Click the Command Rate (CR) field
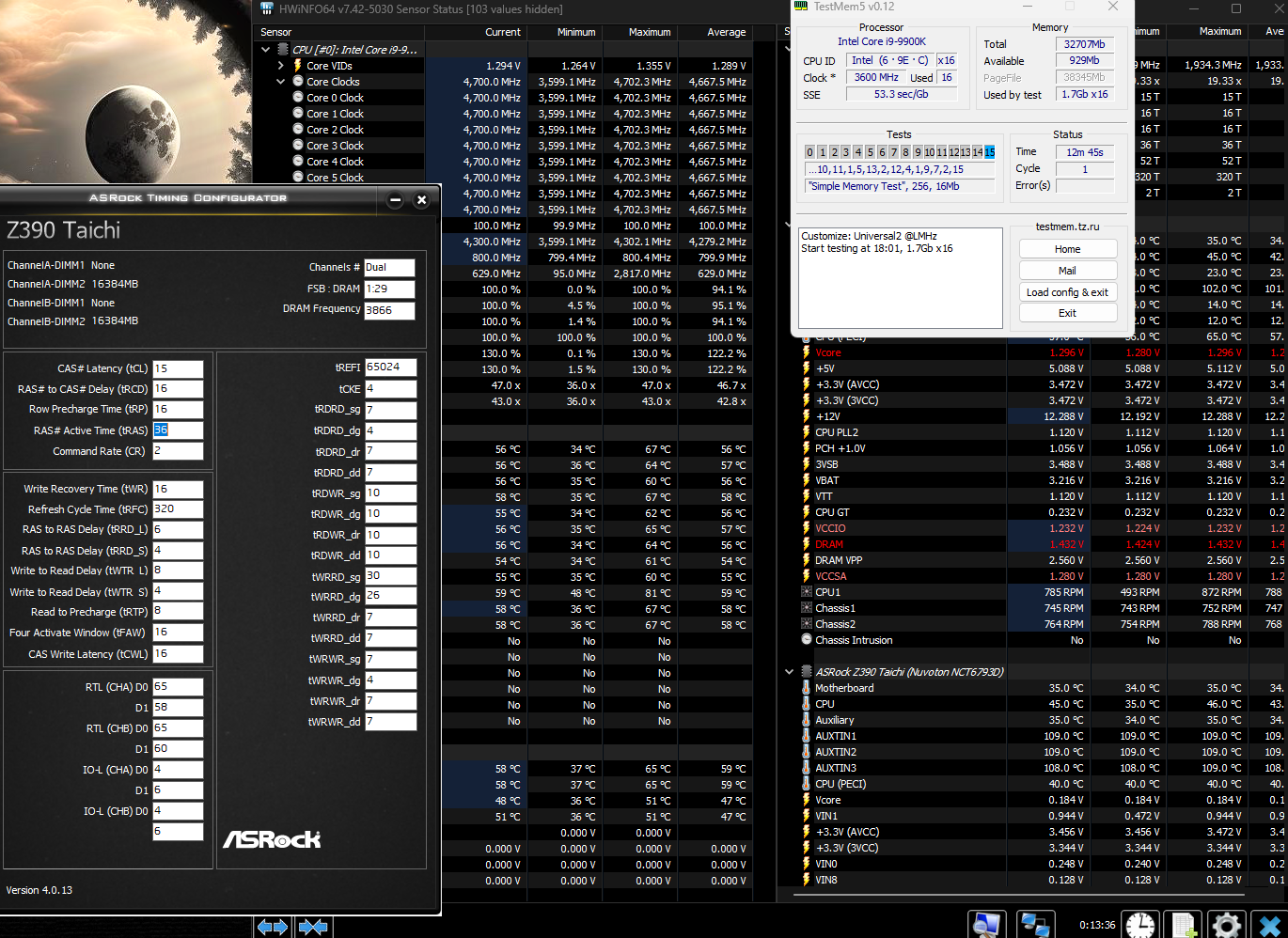Viewport: 1288px width, 938px height. pos(178,450)
